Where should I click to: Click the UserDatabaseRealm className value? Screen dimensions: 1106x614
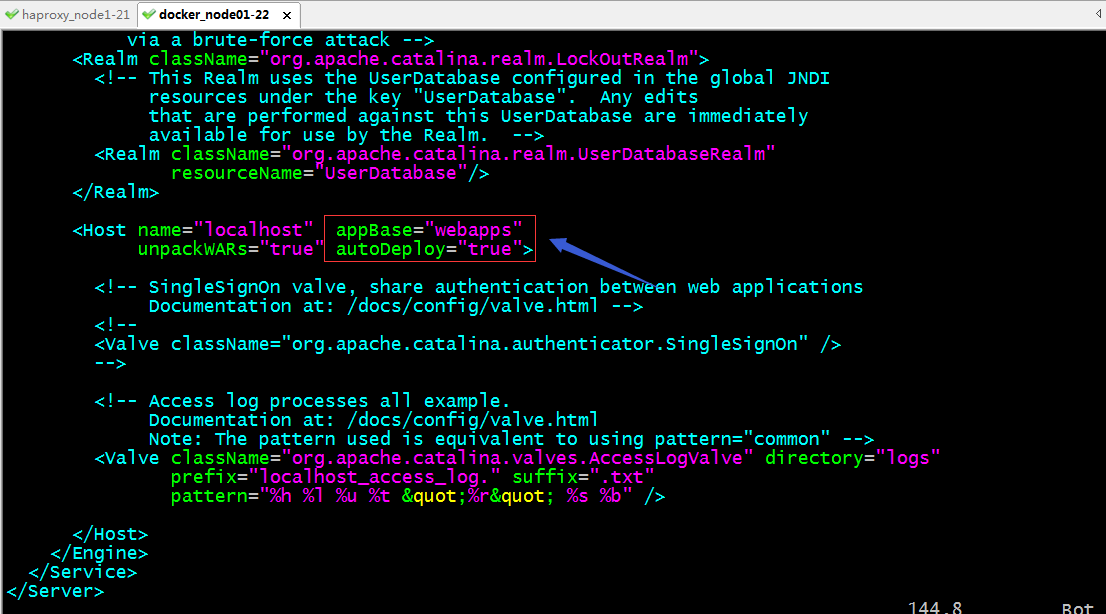point(528,154)
